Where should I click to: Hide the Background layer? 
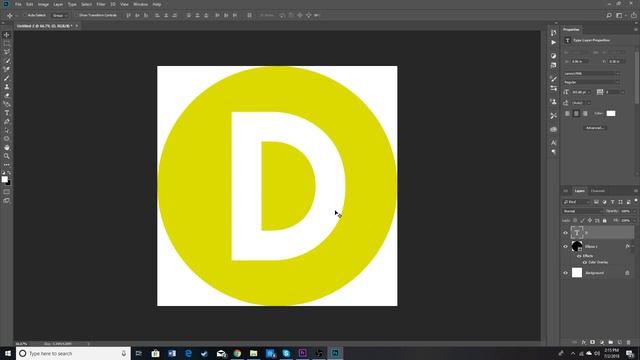pos(565,273)
